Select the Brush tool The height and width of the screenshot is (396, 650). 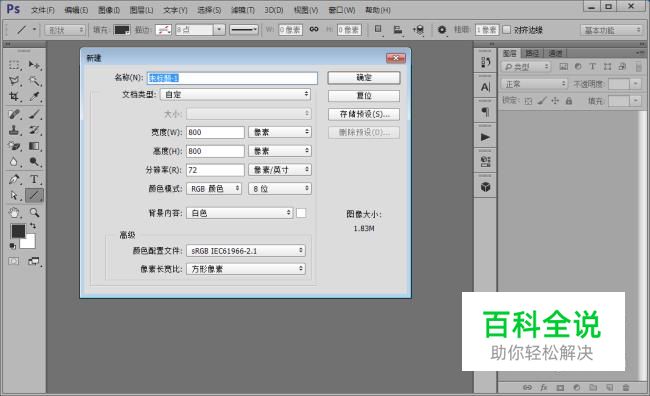click(x=34, y=114)
